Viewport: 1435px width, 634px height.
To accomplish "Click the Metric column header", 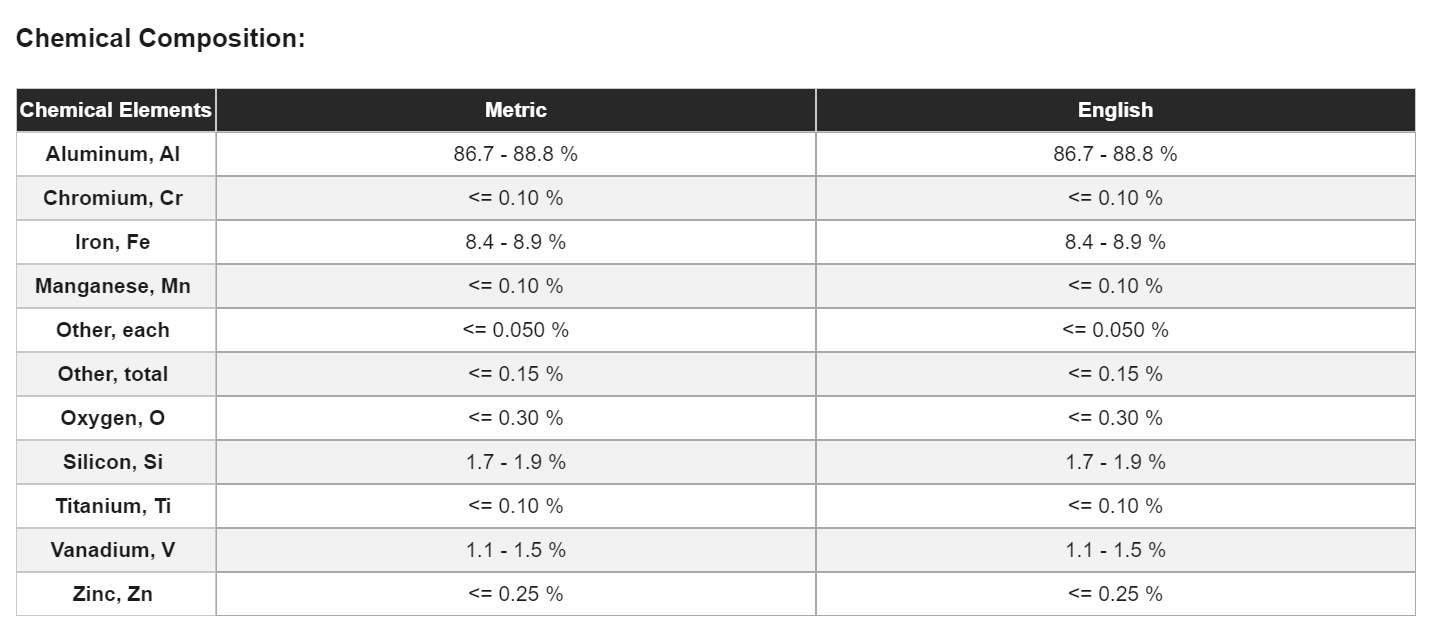I will pyautogui.click(x=515, y=110).
